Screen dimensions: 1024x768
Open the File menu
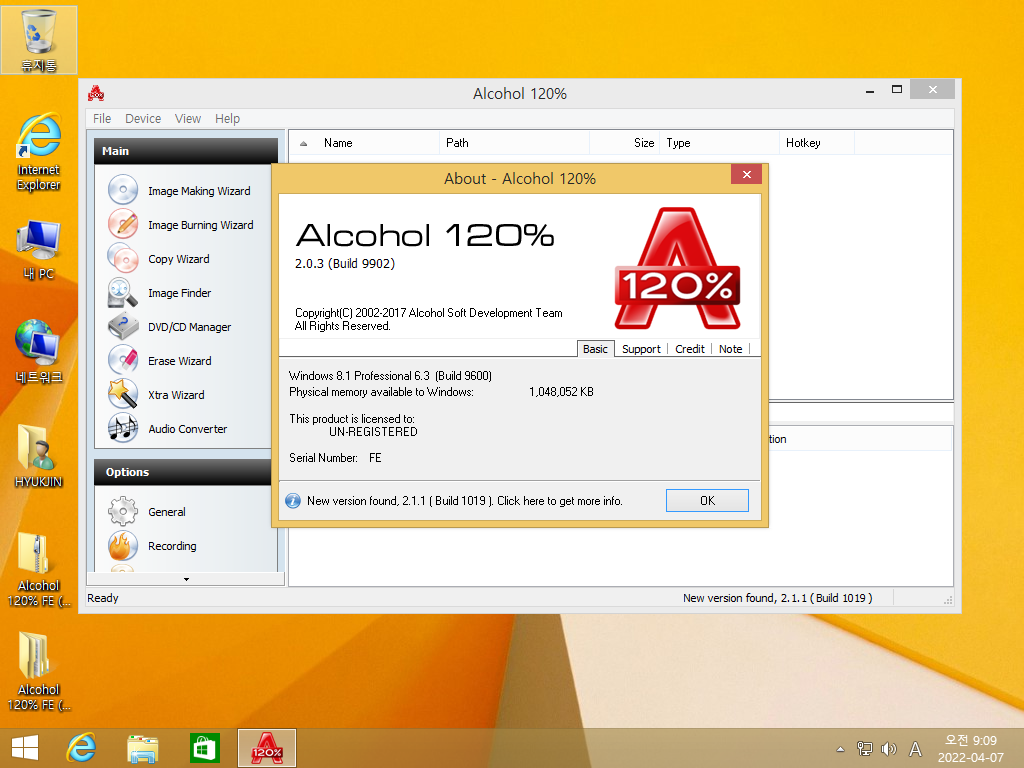[102, 118]
